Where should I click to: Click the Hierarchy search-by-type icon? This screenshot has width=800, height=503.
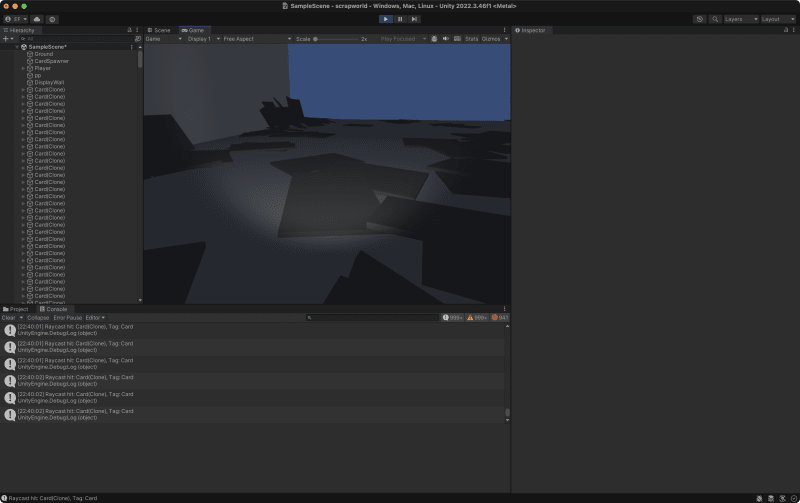point(138,39)
